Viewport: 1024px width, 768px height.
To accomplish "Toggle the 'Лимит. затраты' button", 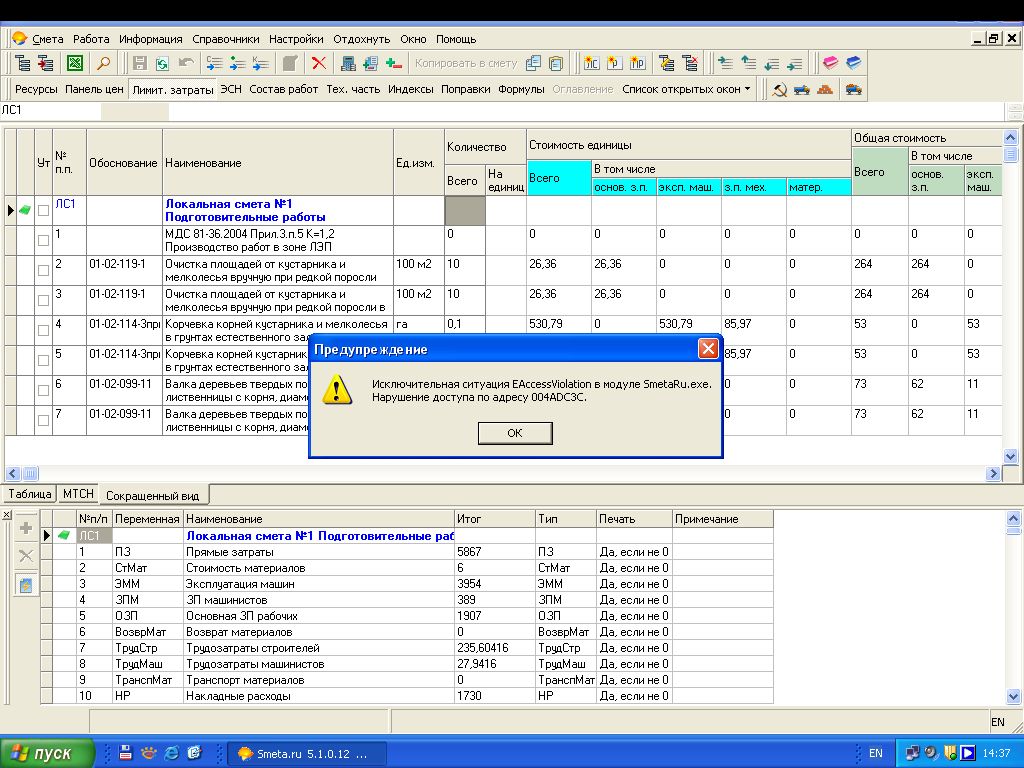I will click(172, 90).
